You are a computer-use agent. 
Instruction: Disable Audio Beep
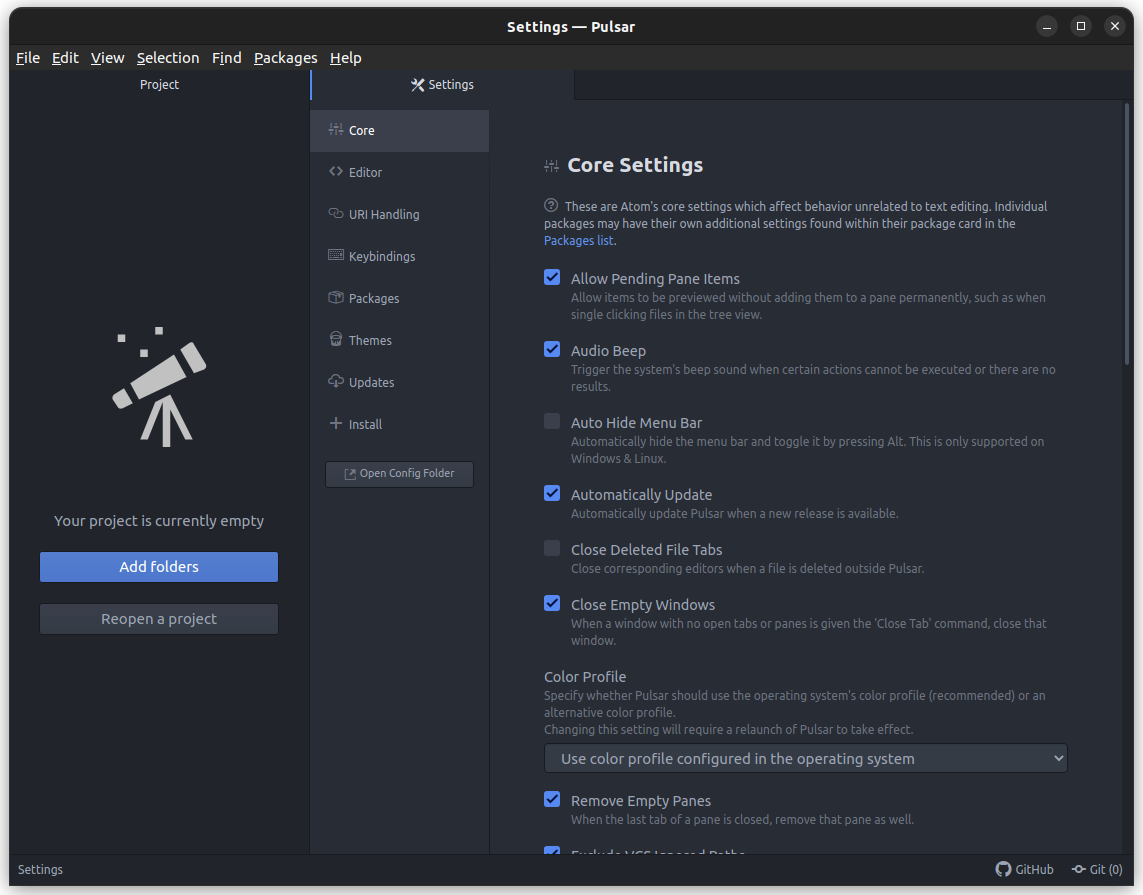[x=552, y=349]
